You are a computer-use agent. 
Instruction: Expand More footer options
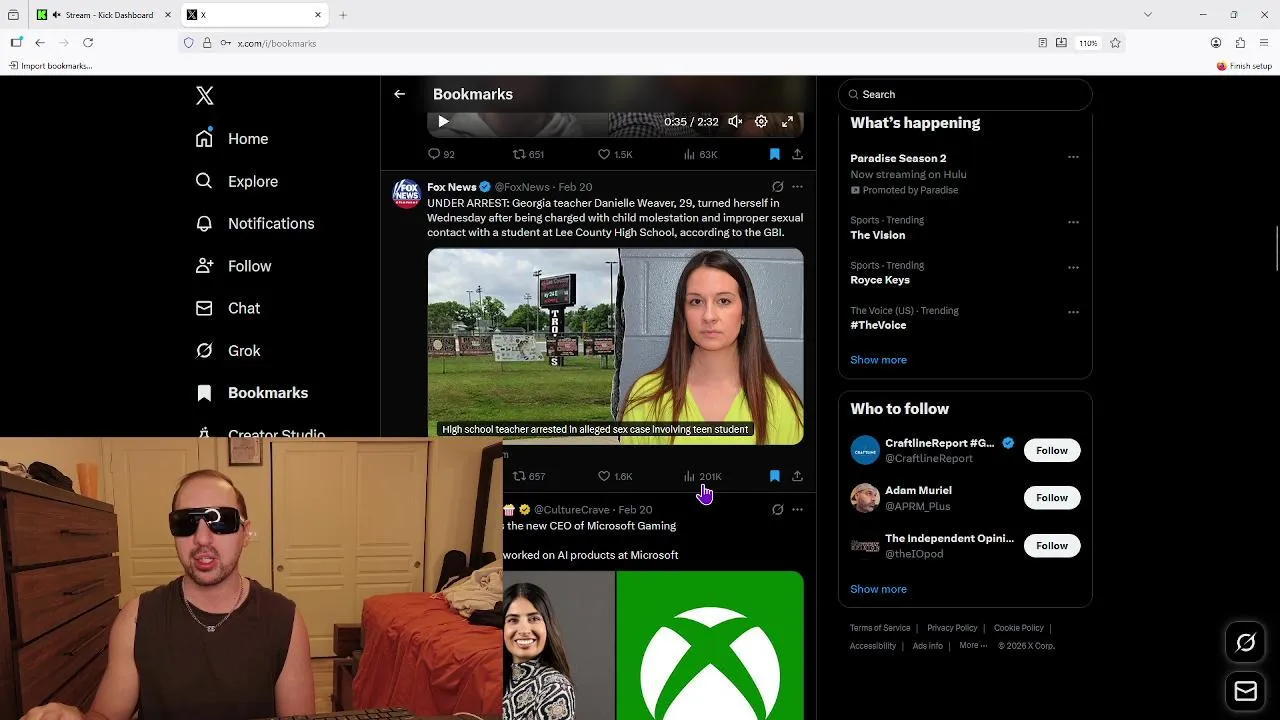(972, 646)
